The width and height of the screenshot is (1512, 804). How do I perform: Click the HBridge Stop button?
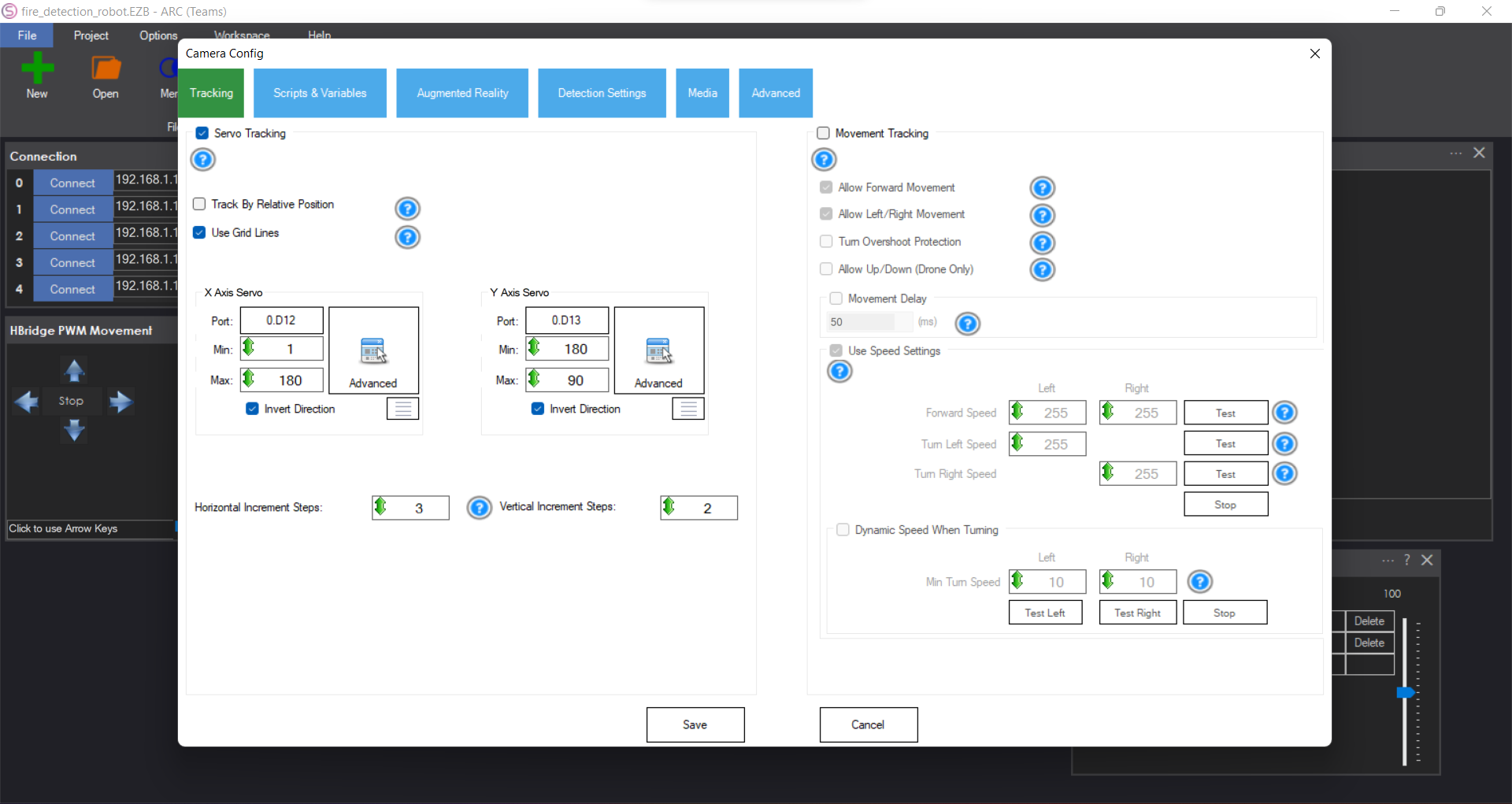point(71,401)
